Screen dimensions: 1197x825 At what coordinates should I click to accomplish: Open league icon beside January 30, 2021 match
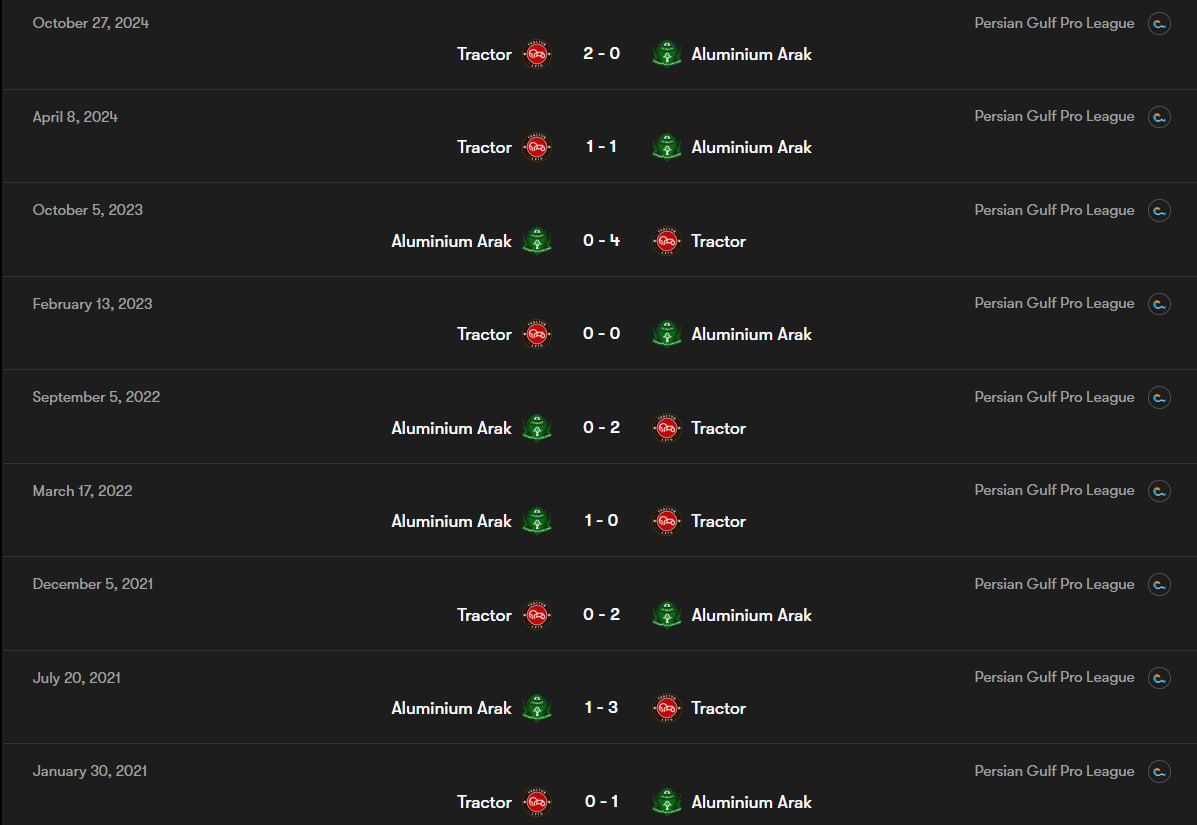point(1159,772)
